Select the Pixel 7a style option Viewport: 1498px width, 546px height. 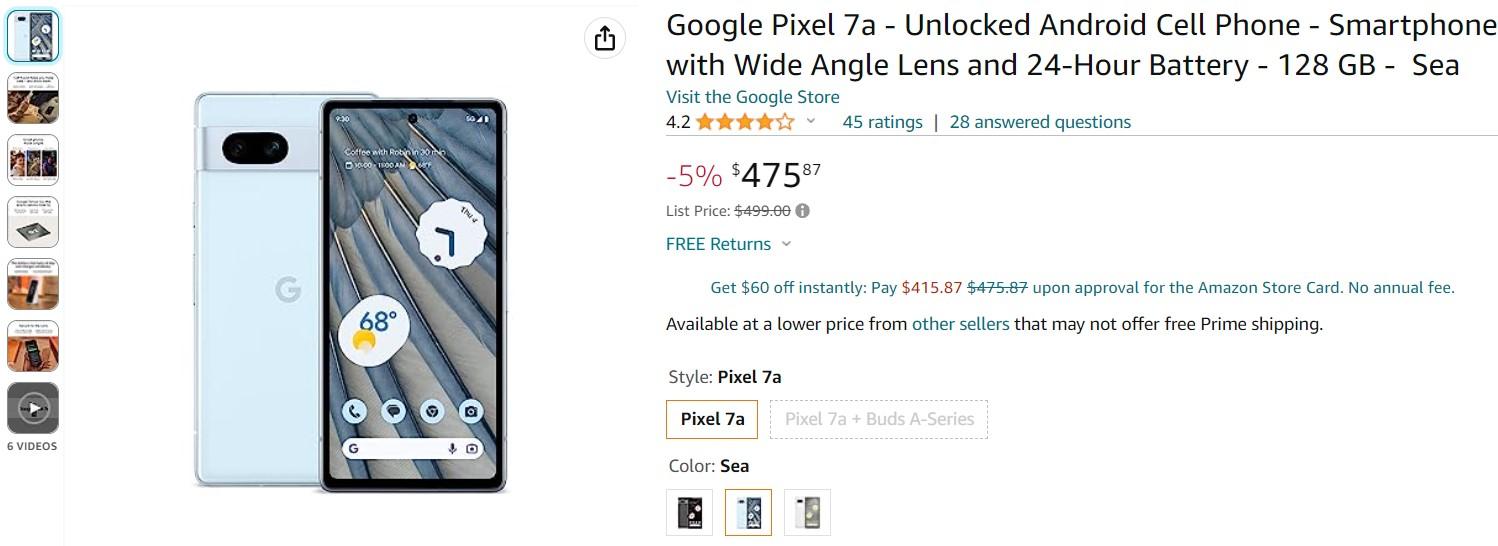(x=712, y=419)
